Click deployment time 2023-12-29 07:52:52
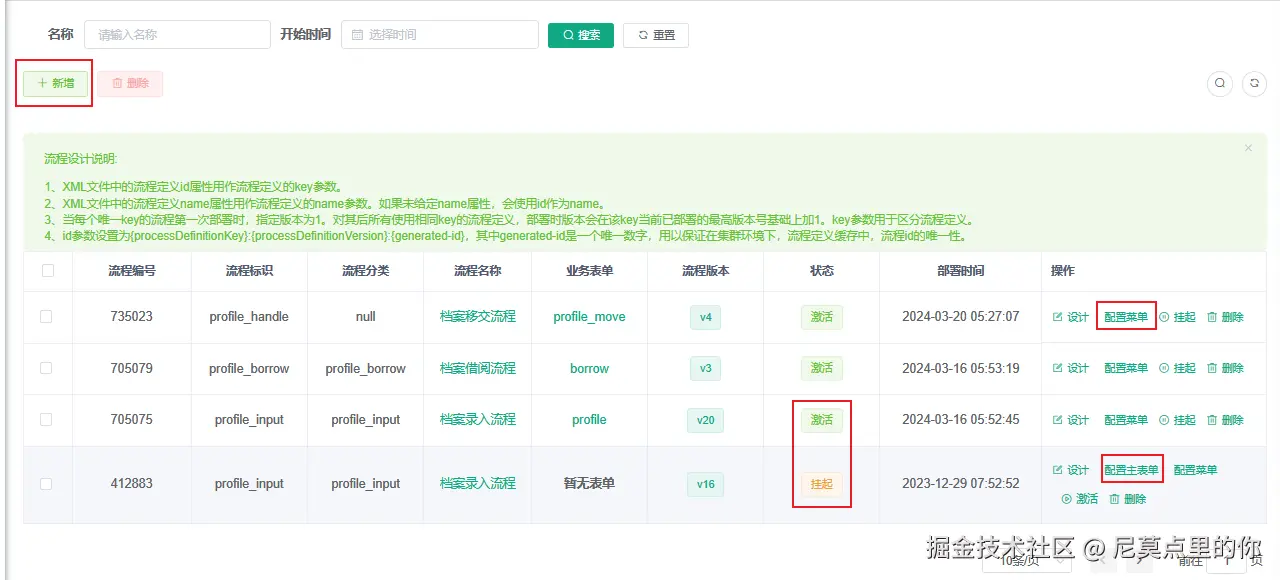This screenshot has width=1280, height=580. [960, 484]
